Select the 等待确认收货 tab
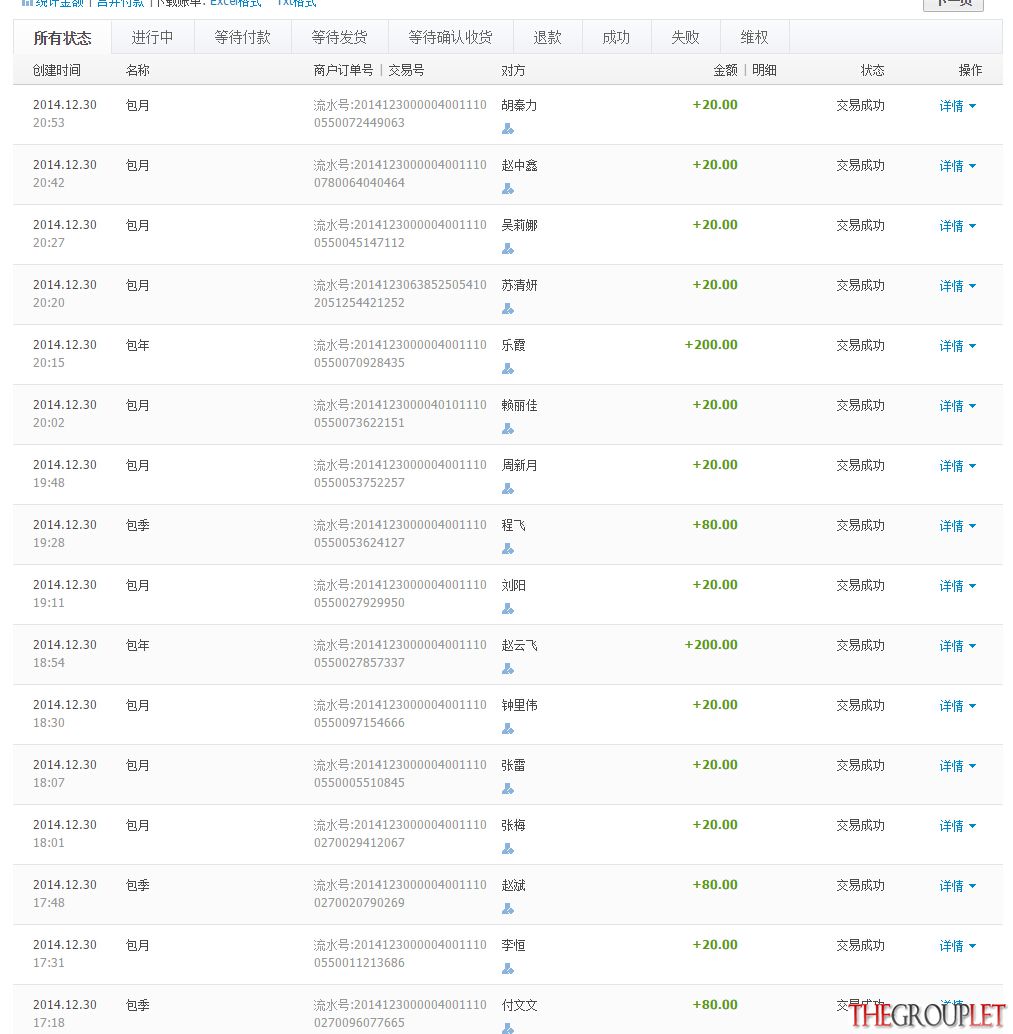Screen dimensions: 1013x1034 pos(450,38)
